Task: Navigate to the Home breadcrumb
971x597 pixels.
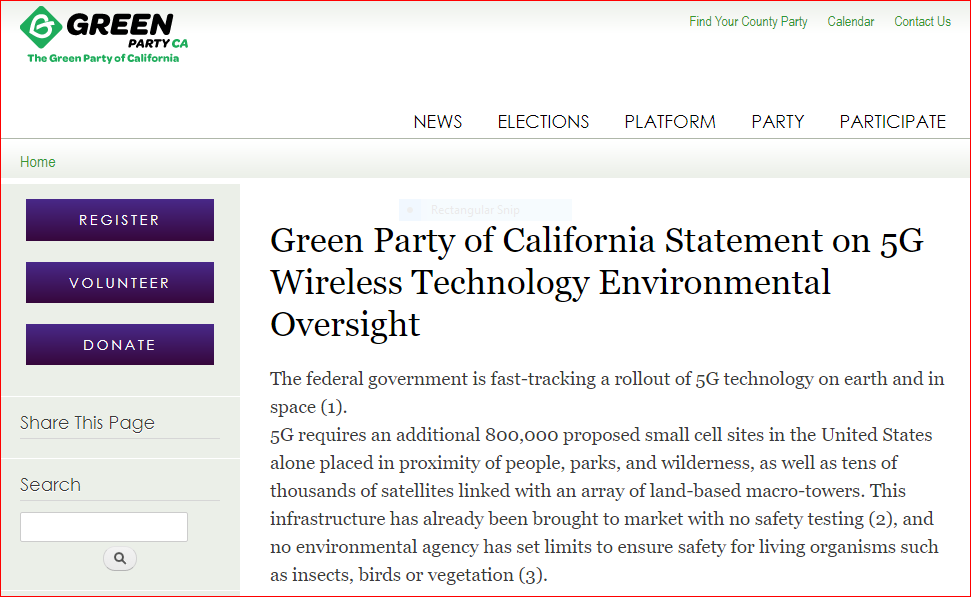Action: pyautogui.click(x=38, y=162)
